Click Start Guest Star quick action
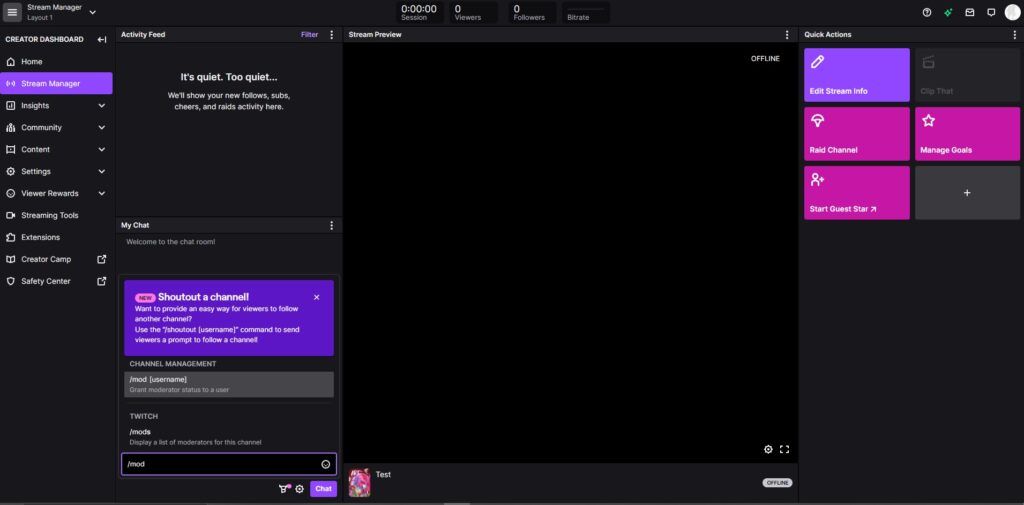Screen dimensions: 1024x505 click(x=856, y=193)
